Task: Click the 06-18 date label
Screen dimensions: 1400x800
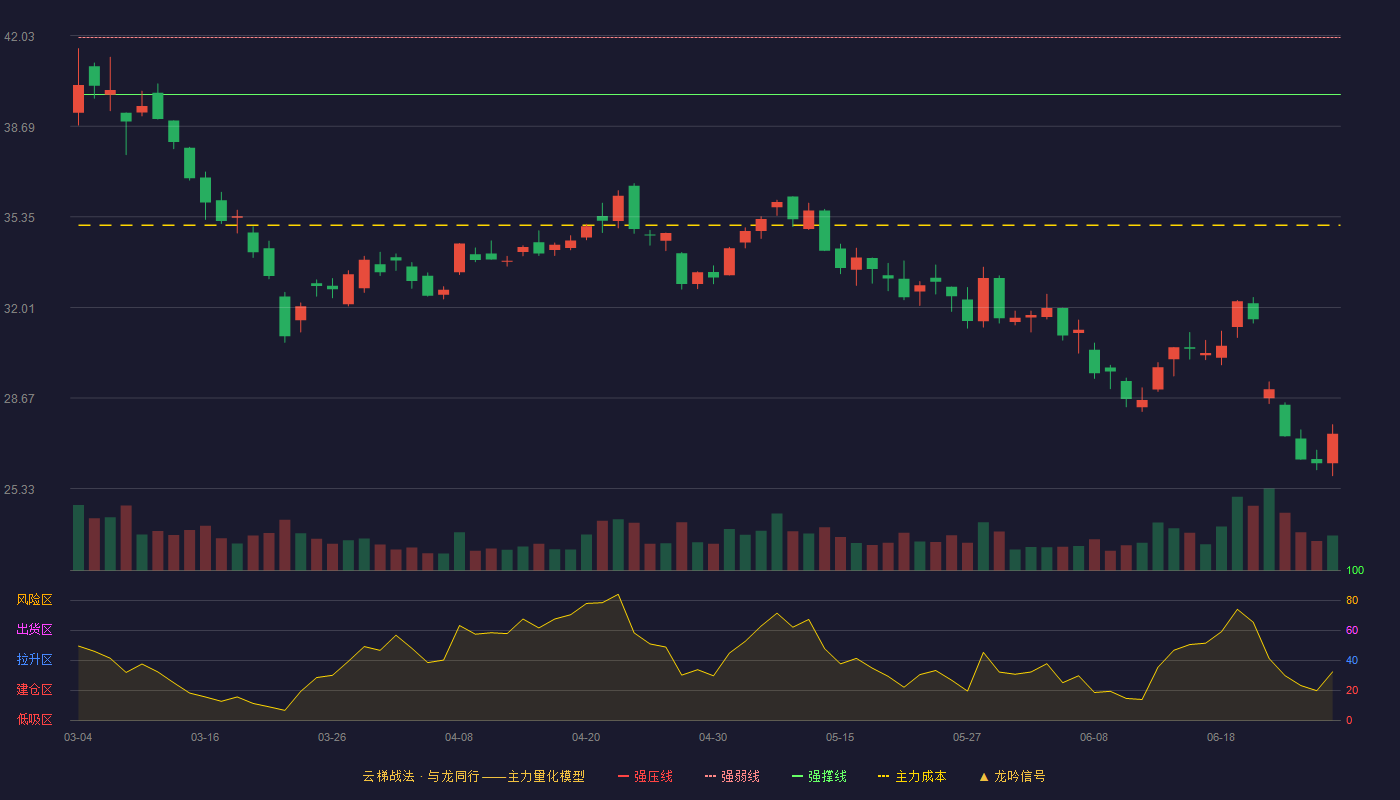Action: (x=1221, y=737)
